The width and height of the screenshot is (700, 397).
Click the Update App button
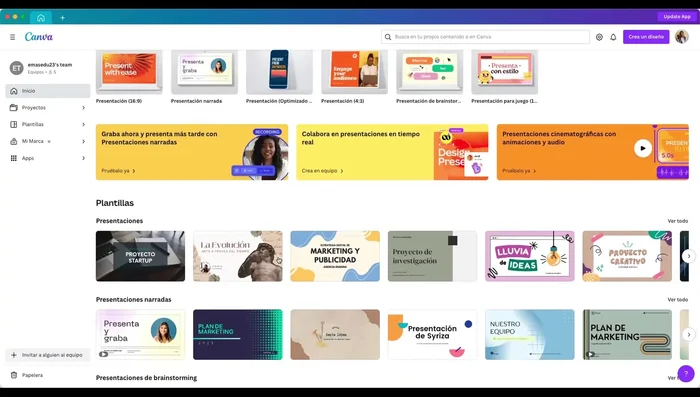pyautogui.click(x=677, y=17)
